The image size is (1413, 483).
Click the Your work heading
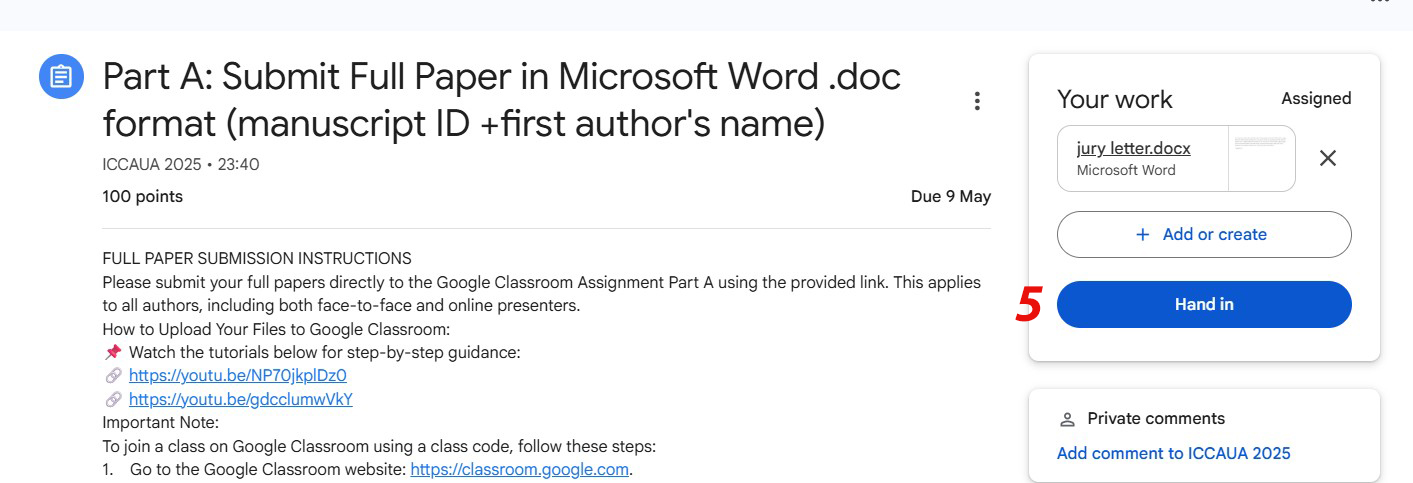(x=1114, y=99)
